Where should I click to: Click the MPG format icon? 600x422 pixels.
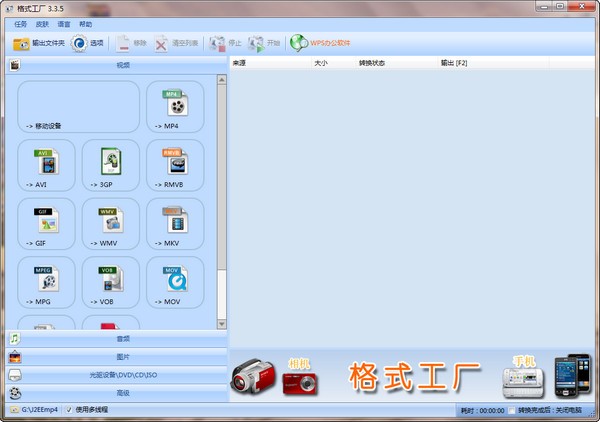[x=46, y=279]
